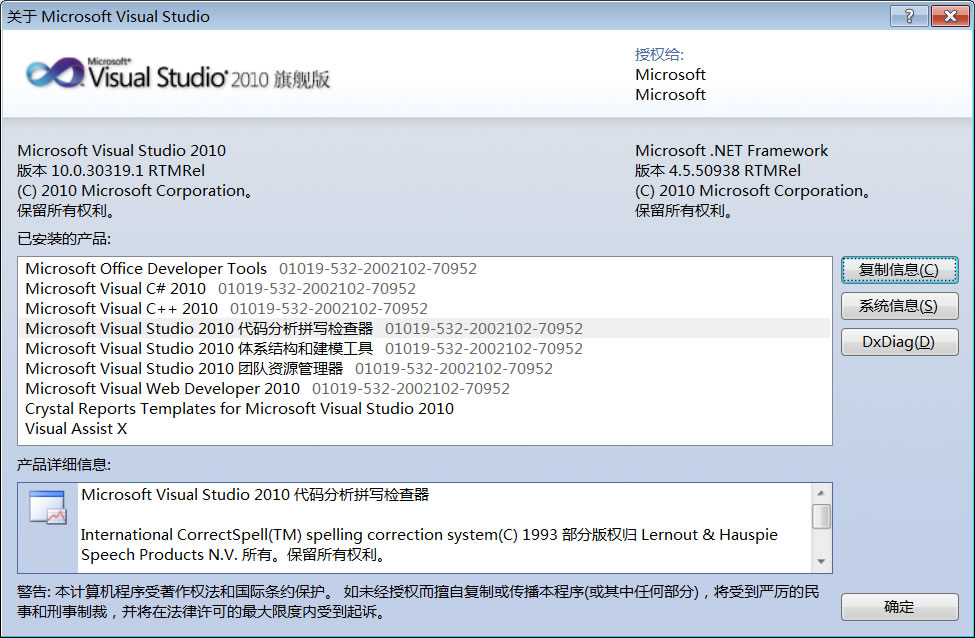Select Crystal Reports Templates row
Image resolution: width=975 pixels, height=638 pixels.
pos(425,409)
